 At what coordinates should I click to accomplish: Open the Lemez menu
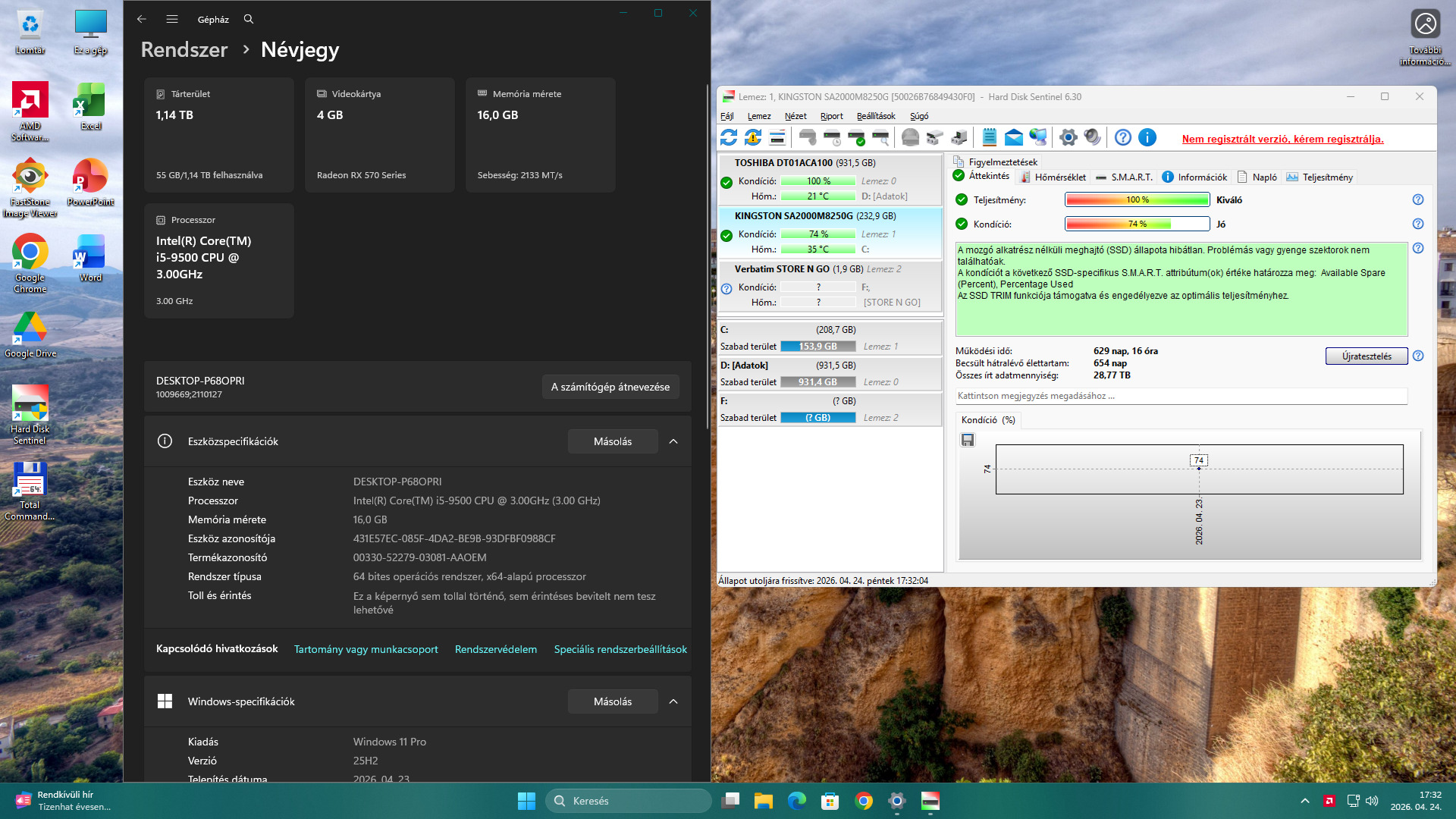pyautogui.click(x=758, y=116)
